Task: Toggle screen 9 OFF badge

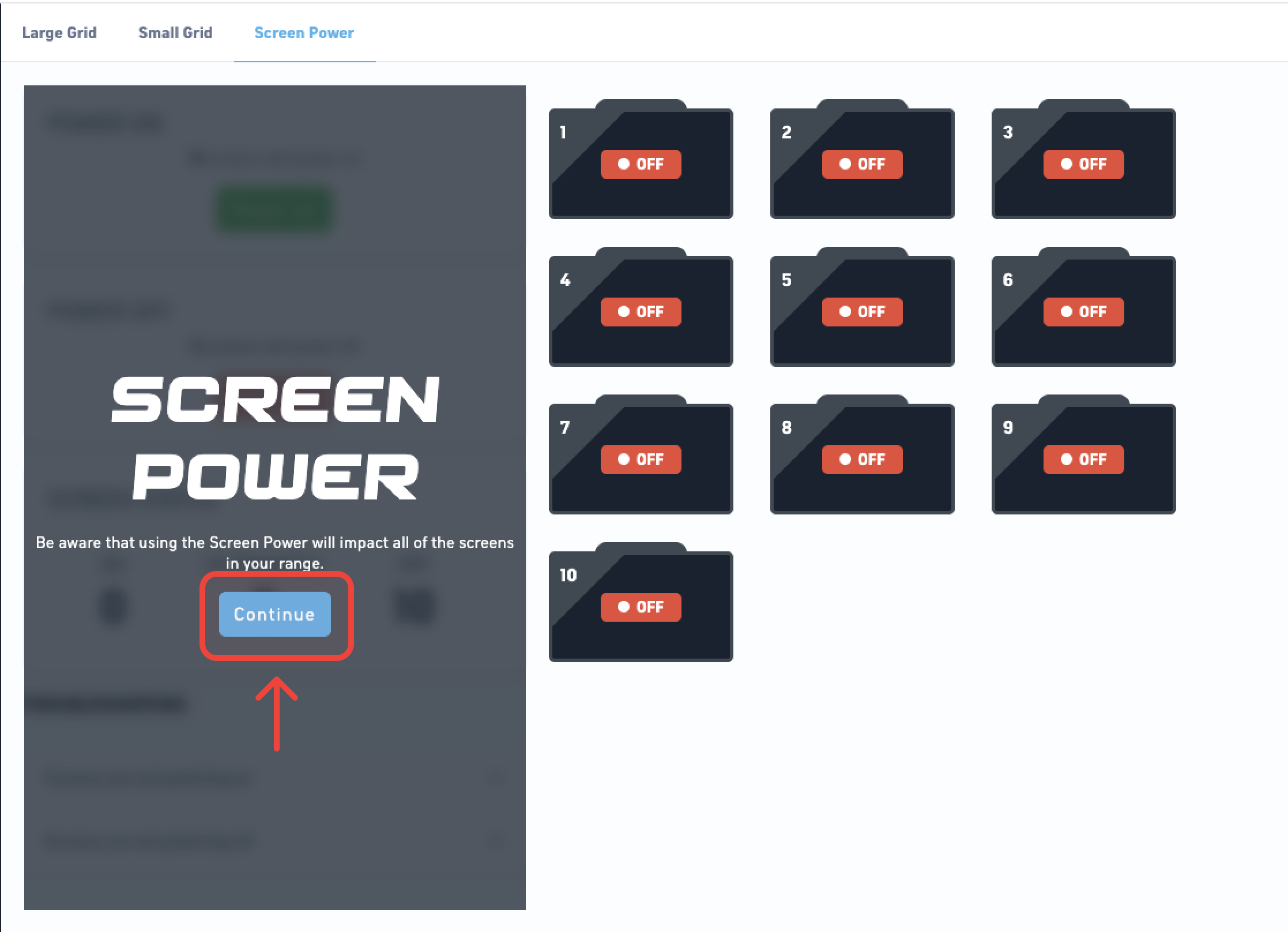Action: click(1083, 460)
